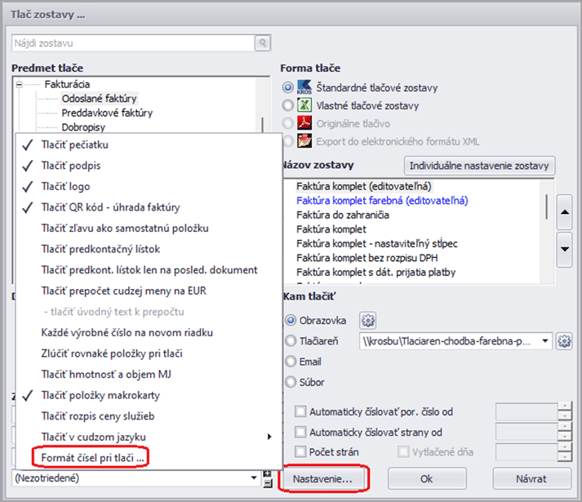582x502 pixels.
Task: Click the search magnifier icon beside Nájdi zostavu
Action: tap(262, 43)
